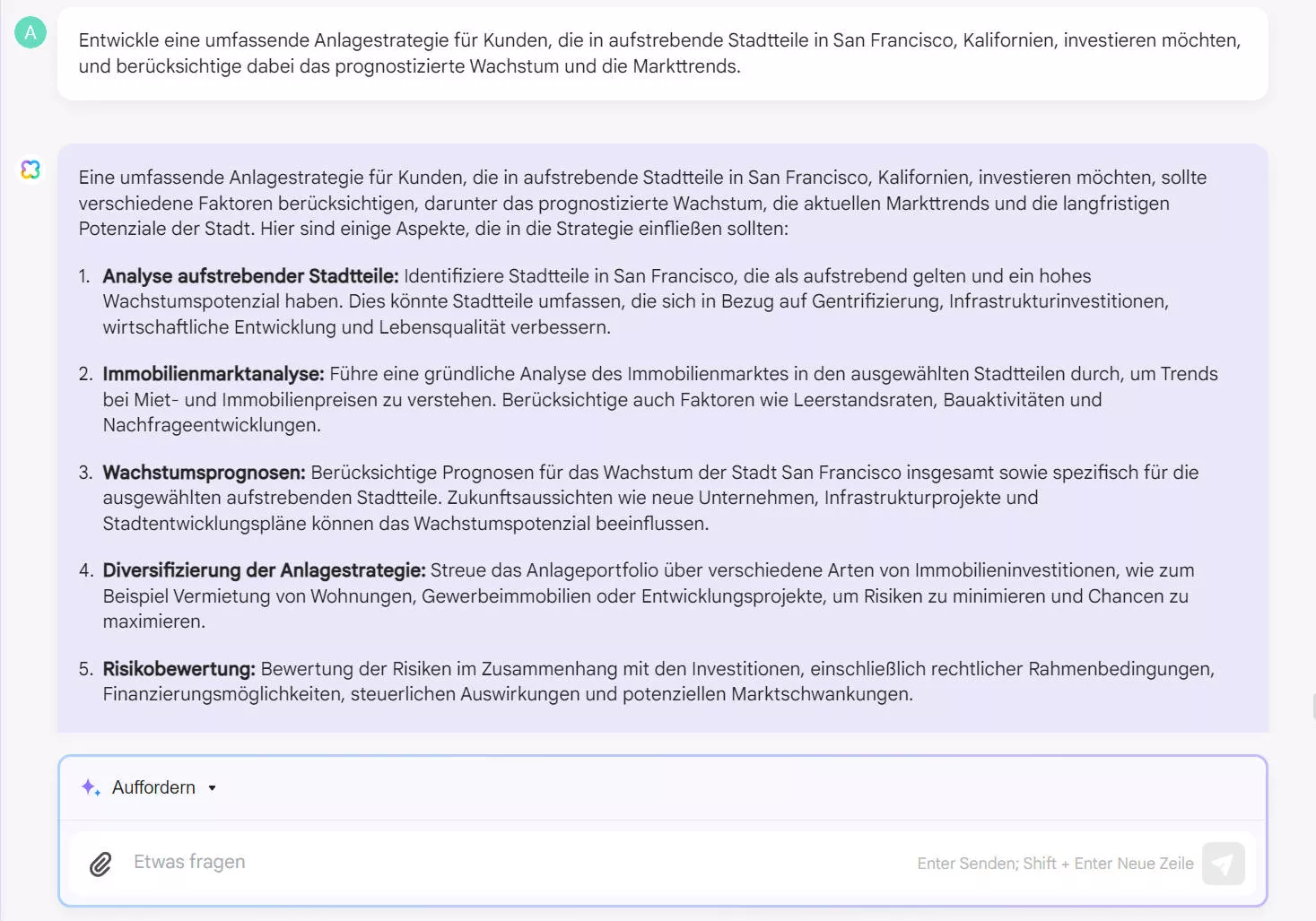Click into the "Etwas fragen" input field
The height and width of the screenshot is (921, 1316).
pyautogui.click(x=359, y=861)
